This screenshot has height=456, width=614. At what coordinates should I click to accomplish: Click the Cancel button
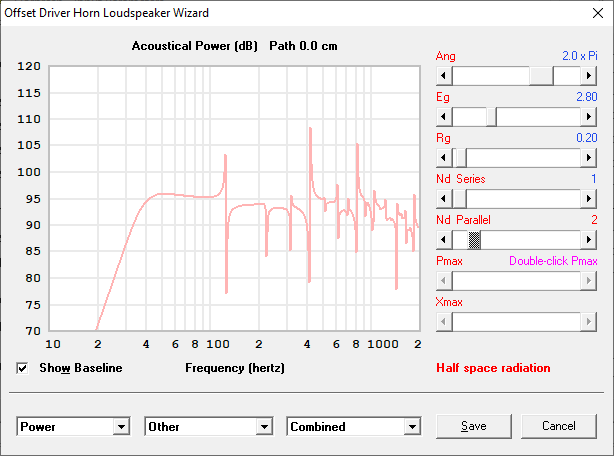(x=559, y=426)
